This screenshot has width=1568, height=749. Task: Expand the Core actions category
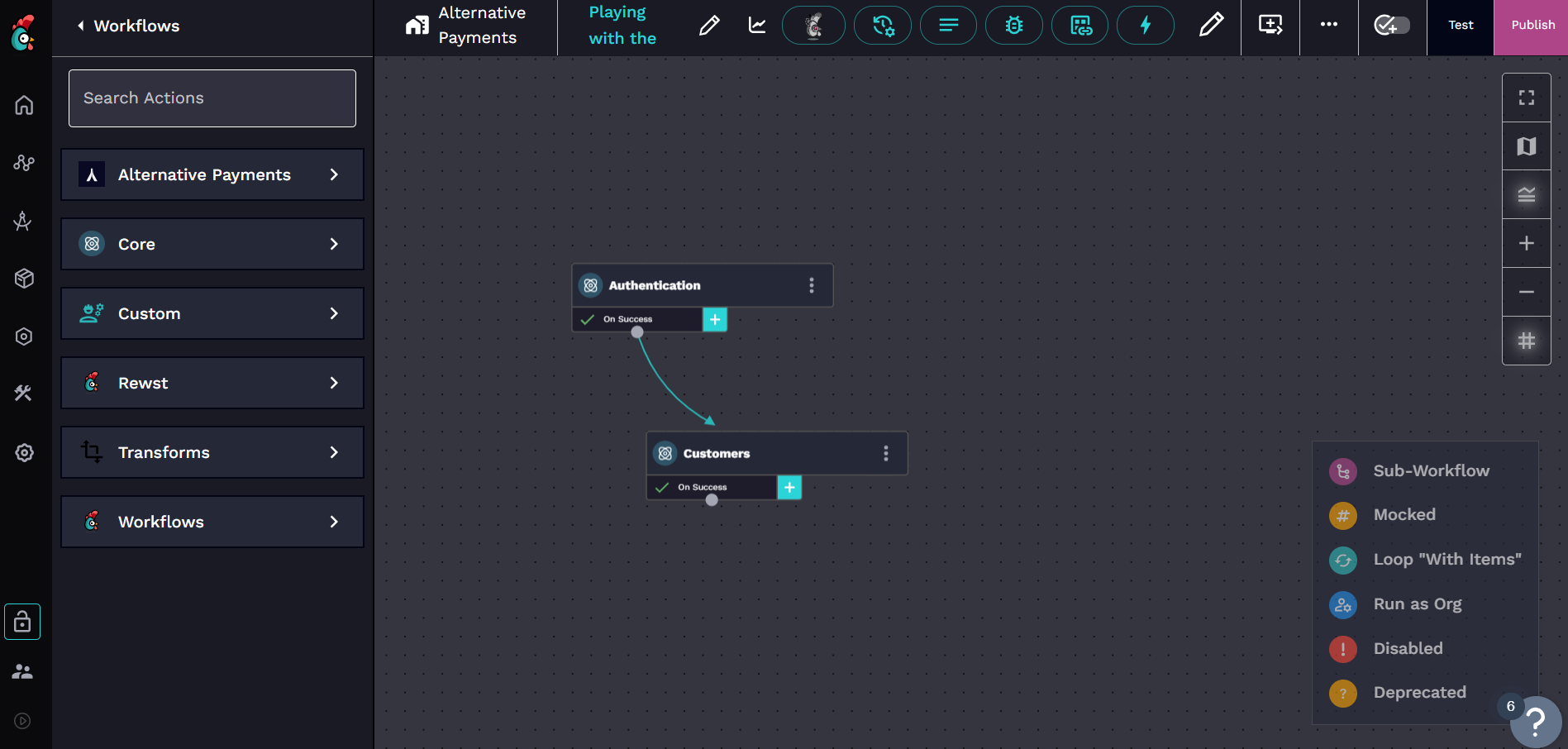212,244
